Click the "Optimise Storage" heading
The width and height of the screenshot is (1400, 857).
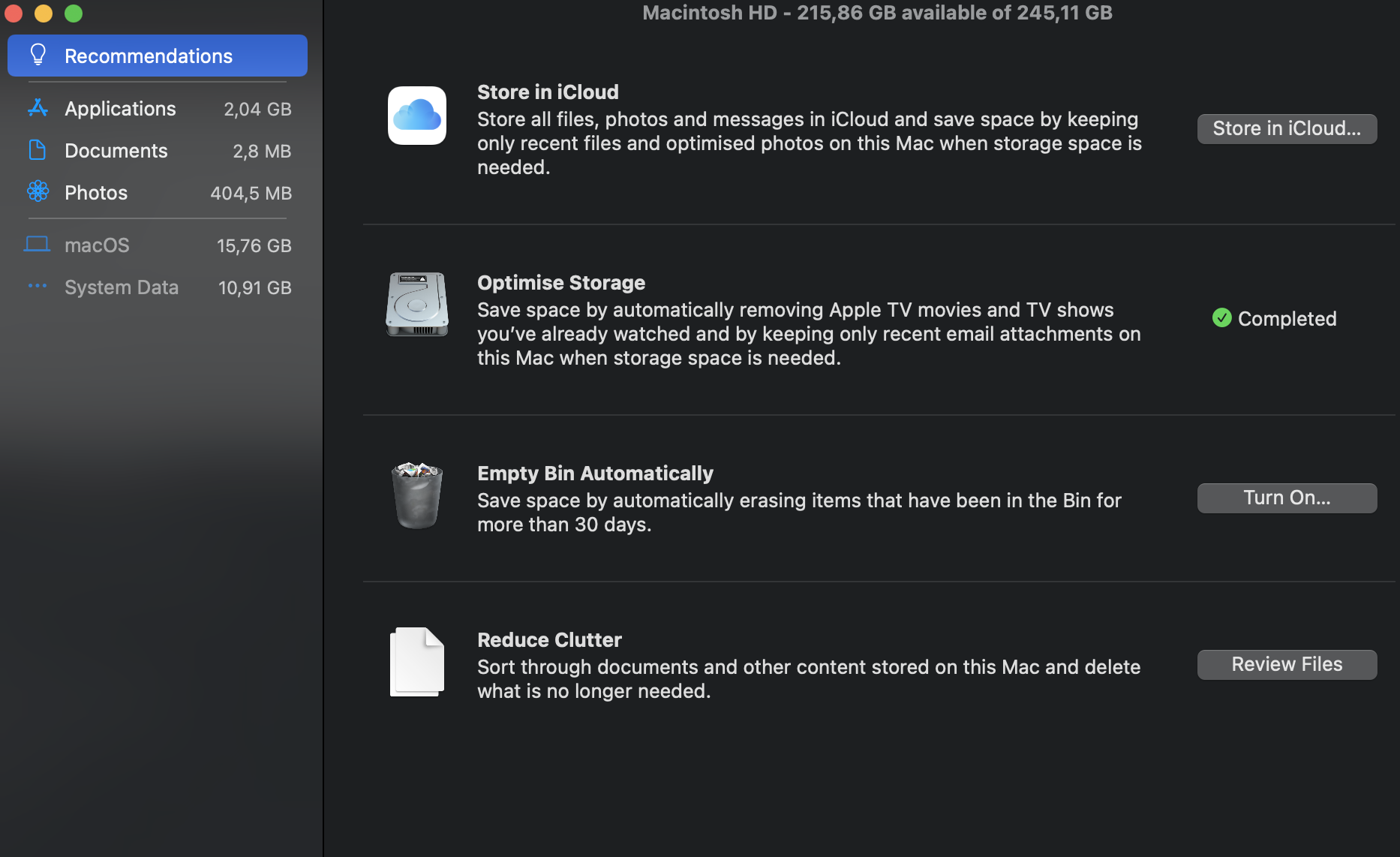[561, 283]
